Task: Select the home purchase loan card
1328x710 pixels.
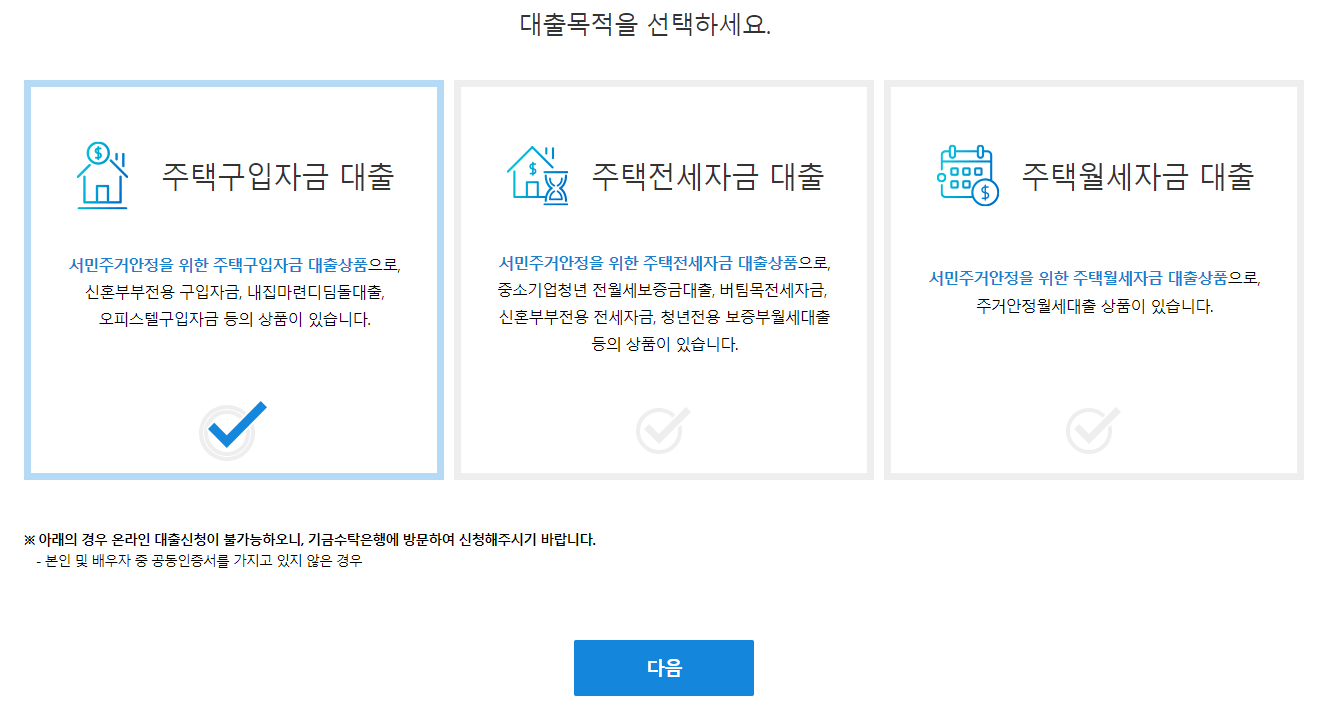Action: (x=233, y=280)
